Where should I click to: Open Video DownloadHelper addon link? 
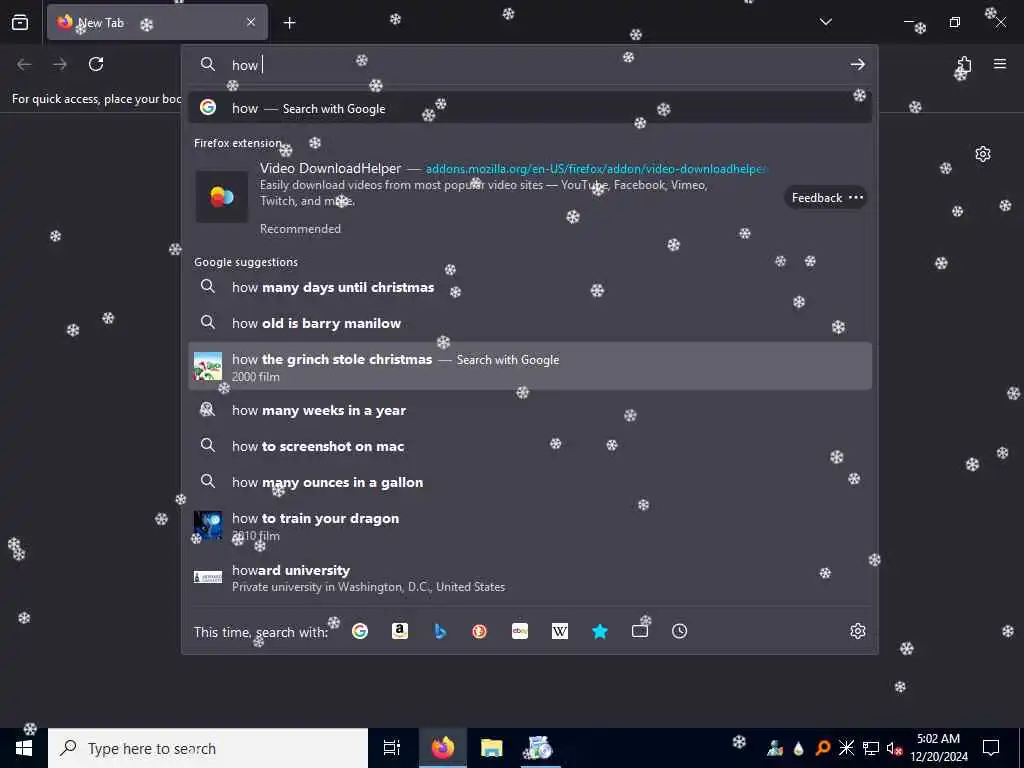tap(596, 168)
